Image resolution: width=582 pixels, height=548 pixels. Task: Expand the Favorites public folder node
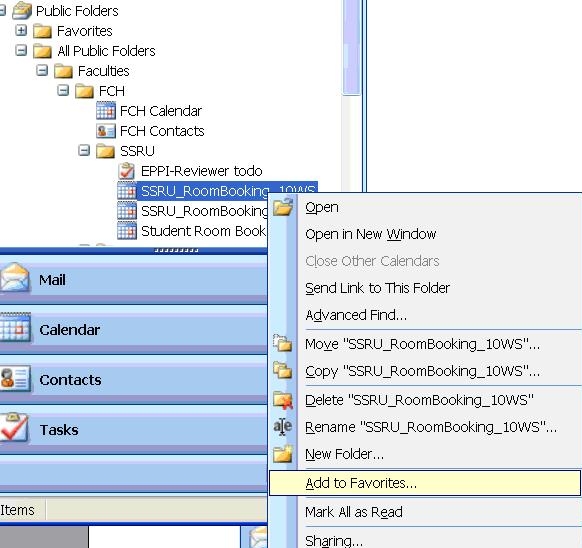[x=21, y=30]
